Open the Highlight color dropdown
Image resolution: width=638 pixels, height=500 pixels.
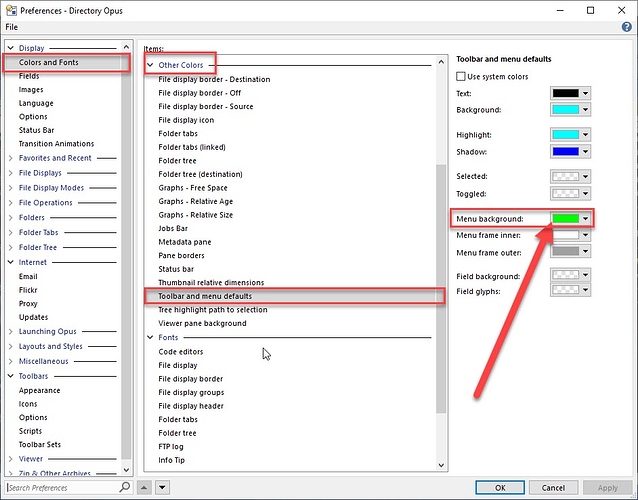(x=570, y=135)
